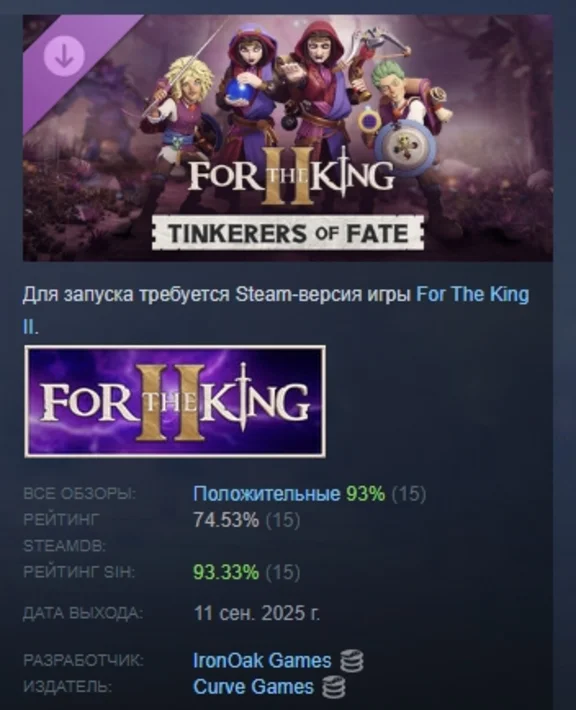Click the review count (15) next to 93%

(x=408, y=494)
